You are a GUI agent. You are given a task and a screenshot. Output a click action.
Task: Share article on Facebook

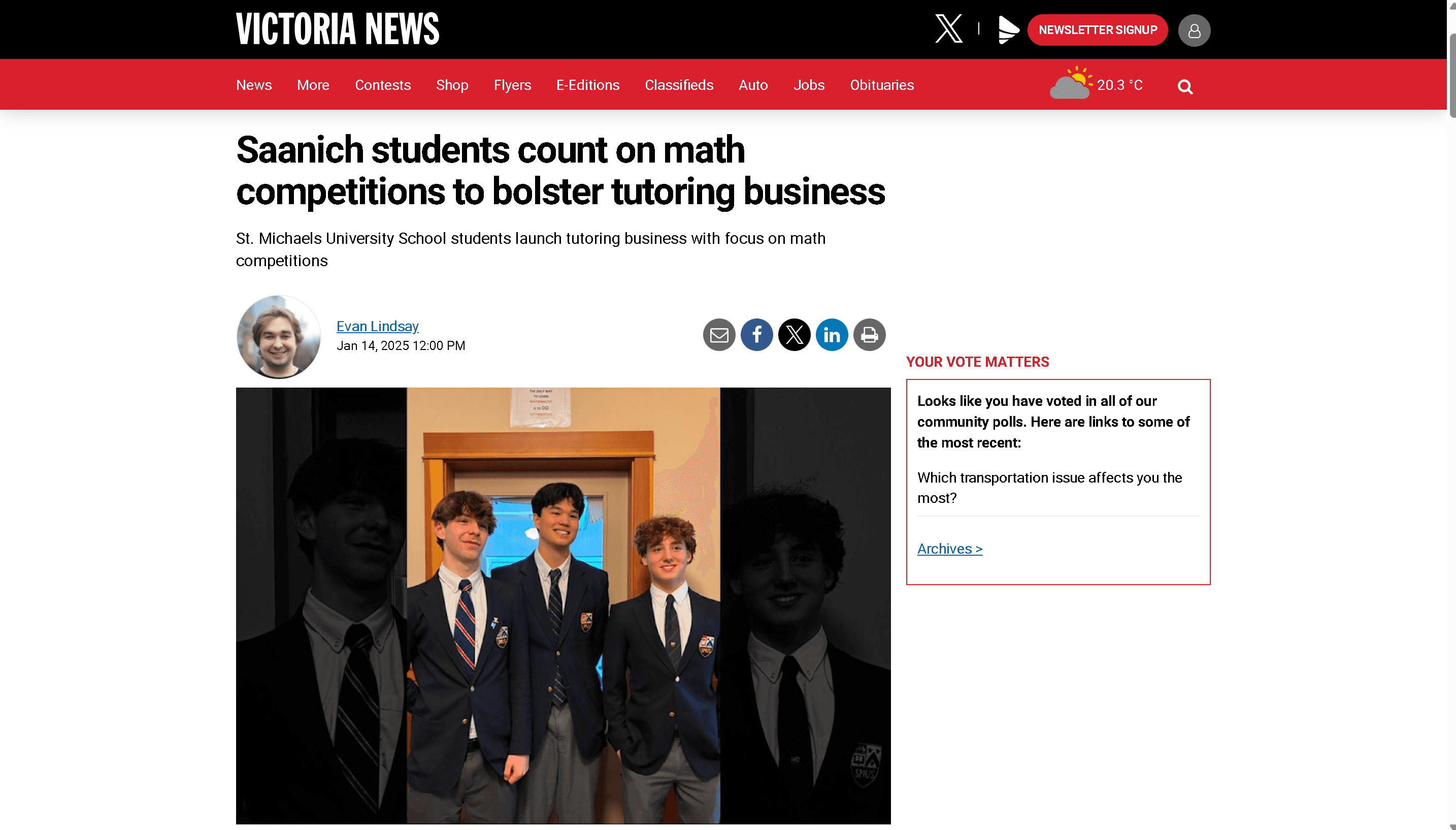tap(756, 335)
